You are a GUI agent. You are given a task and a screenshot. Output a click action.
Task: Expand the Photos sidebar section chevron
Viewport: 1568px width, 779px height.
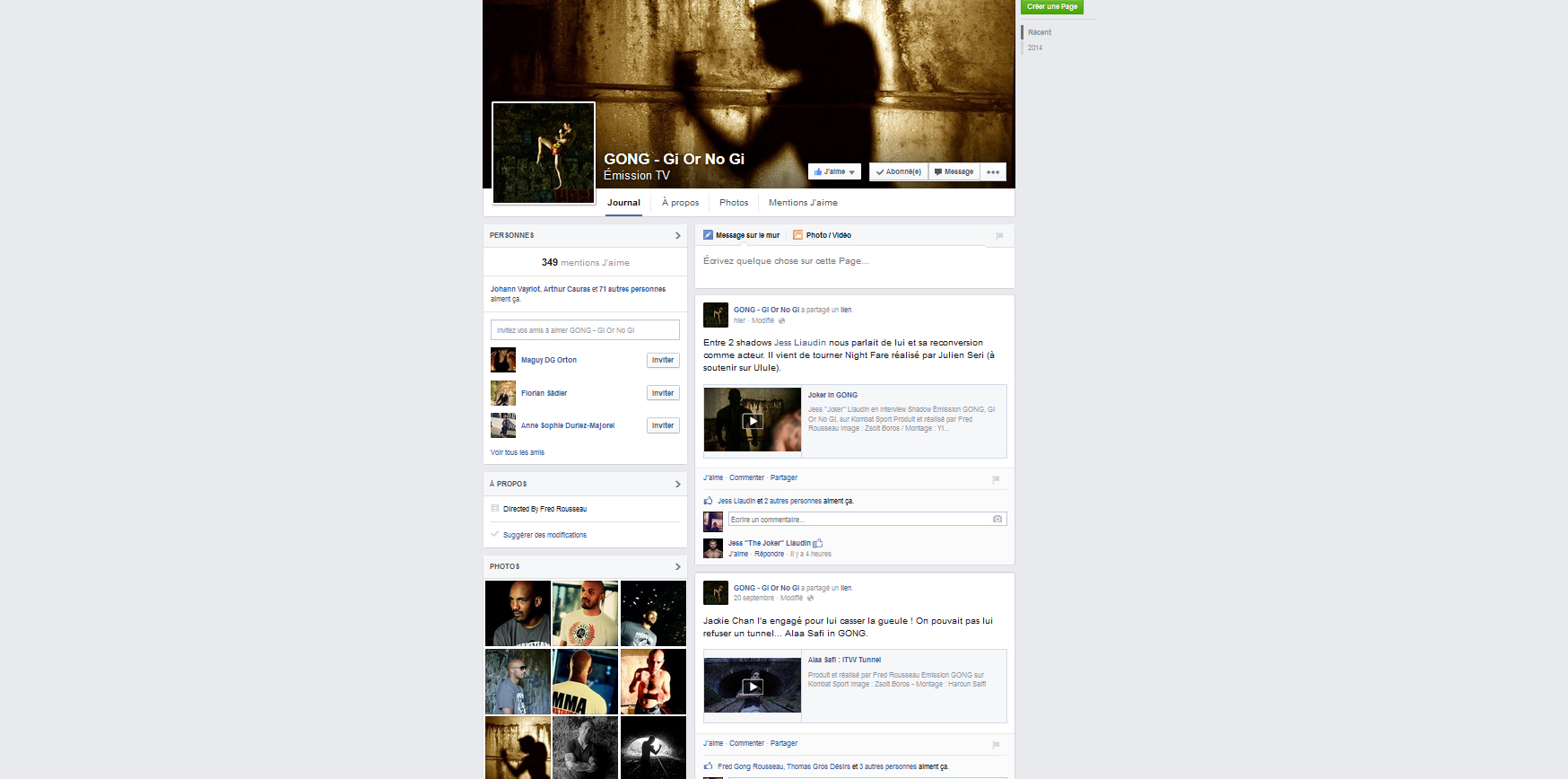(x=677, y=567)
